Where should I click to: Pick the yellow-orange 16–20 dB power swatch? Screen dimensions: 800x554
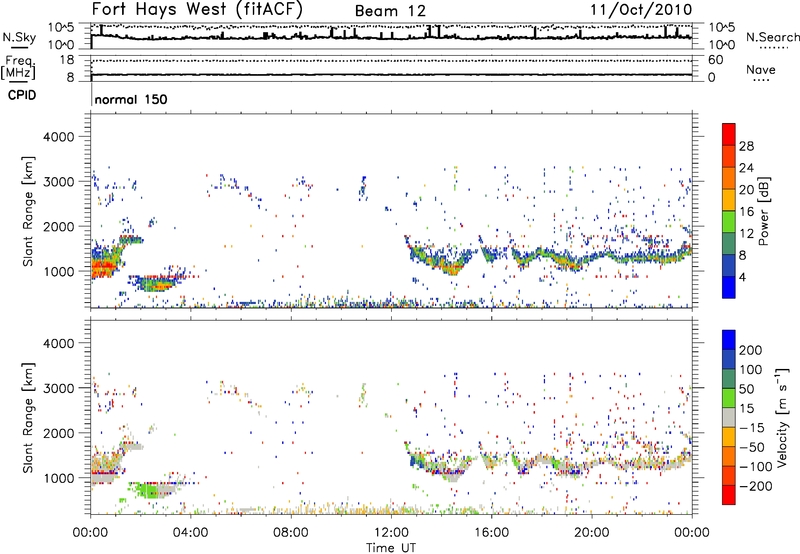coord(729,199)
